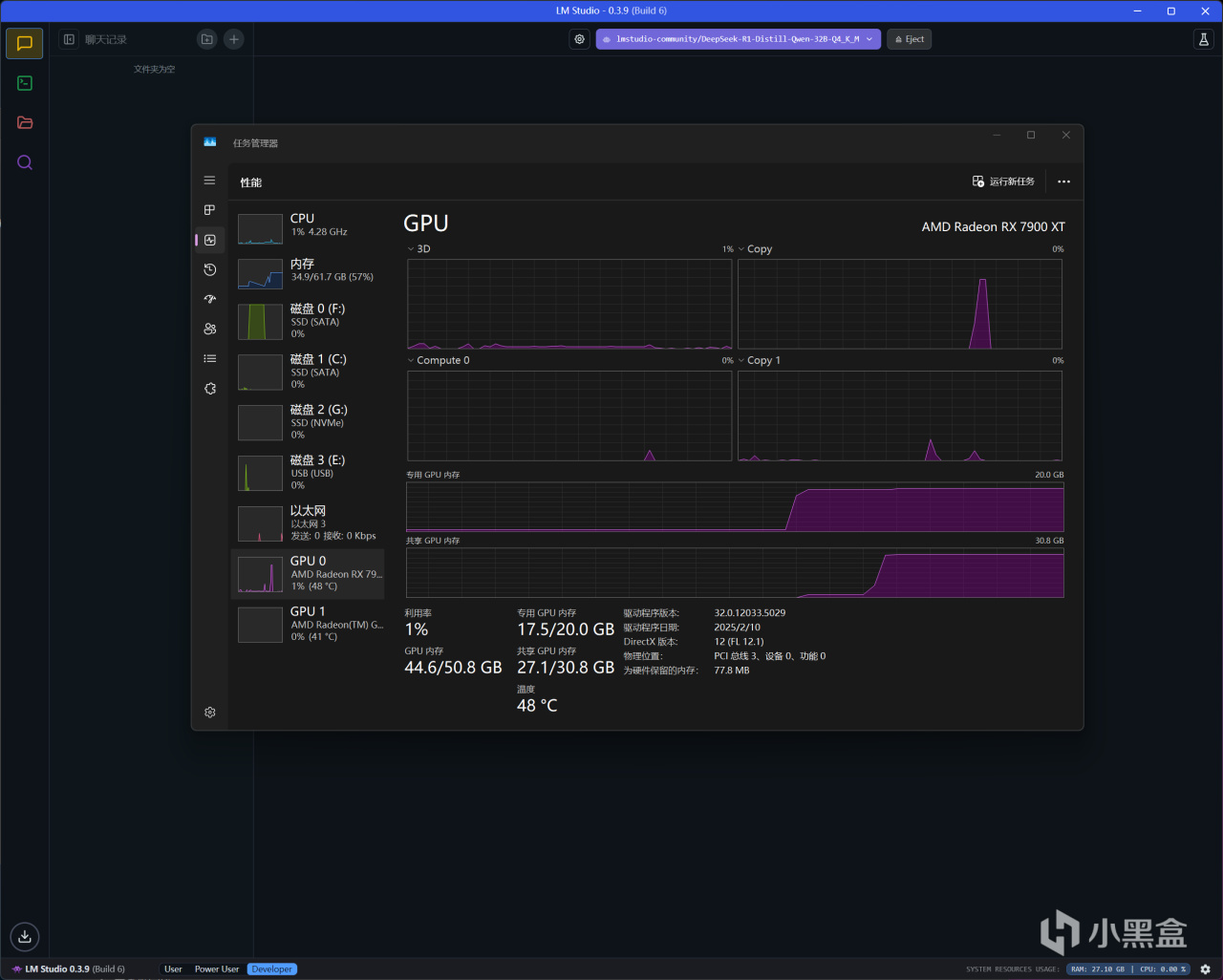Click the Compute 0 utilization graph

coord(569,415)
